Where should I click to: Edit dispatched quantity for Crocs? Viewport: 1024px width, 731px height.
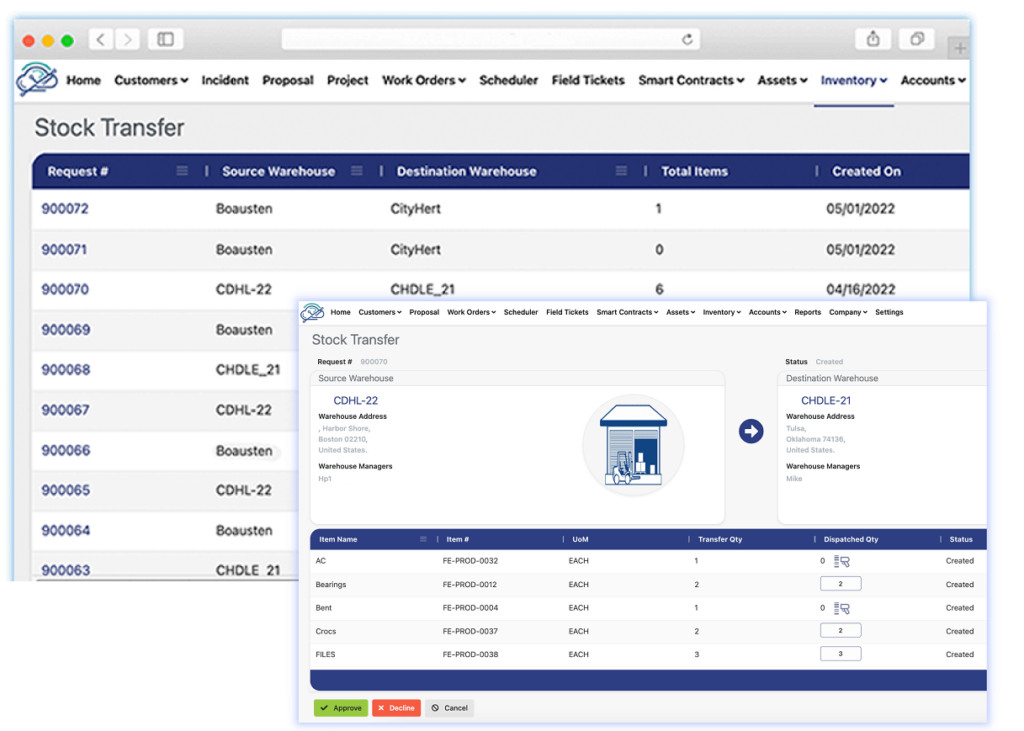pos(840,630)
